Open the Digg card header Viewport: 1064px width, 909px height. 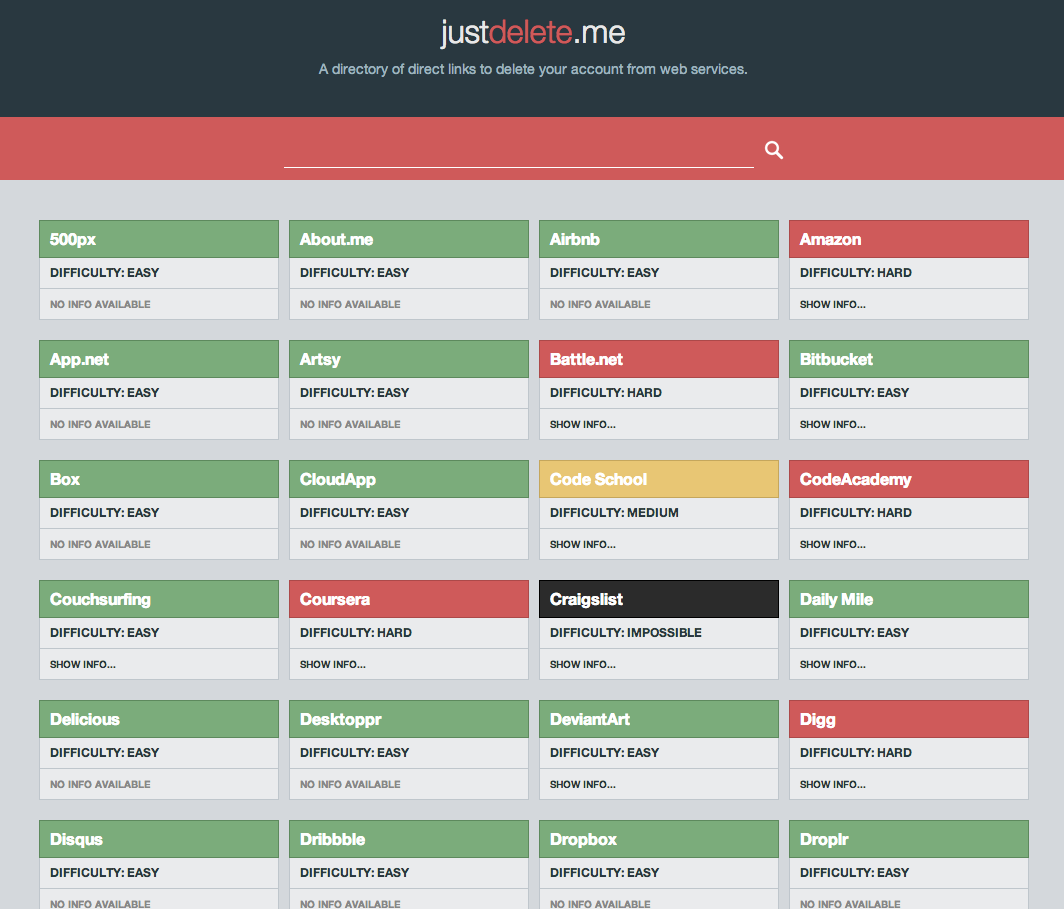[x=908, y=719]
